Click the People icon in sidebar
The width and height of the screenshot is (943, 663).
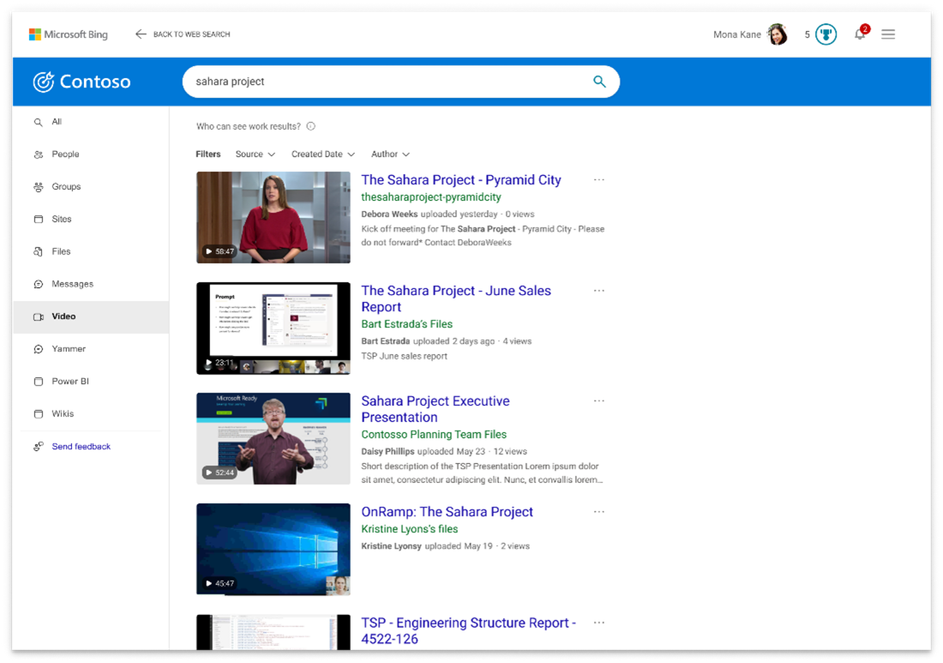pos(38,155)
